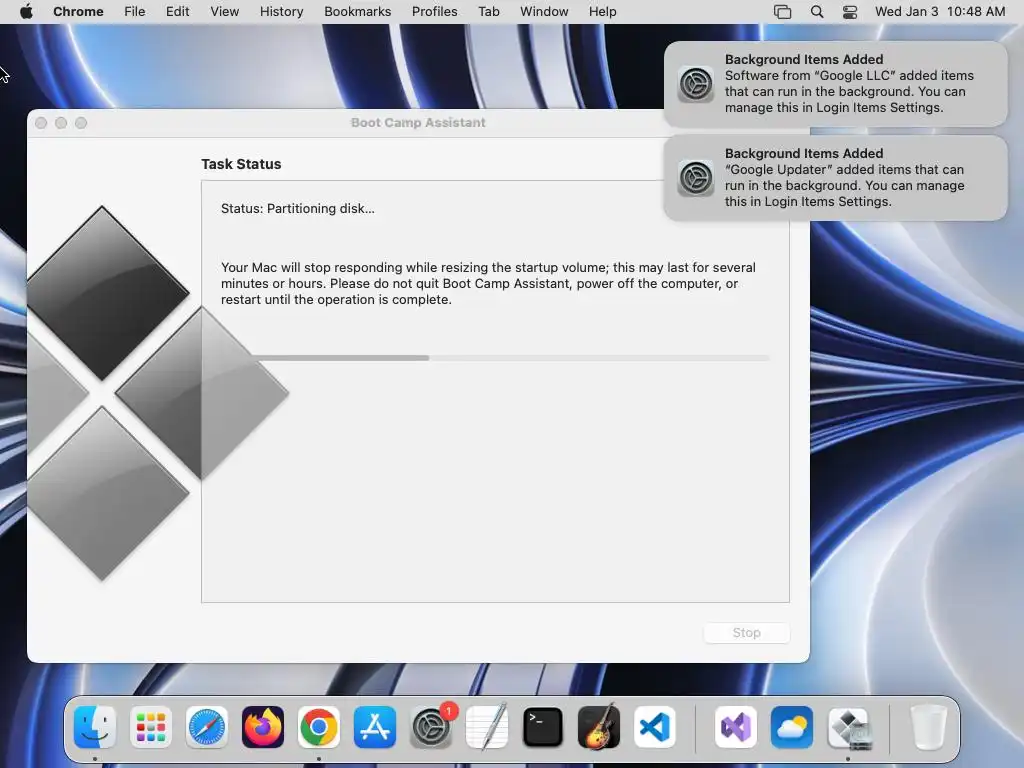Open the Tab menu

[x=488, y=12]
